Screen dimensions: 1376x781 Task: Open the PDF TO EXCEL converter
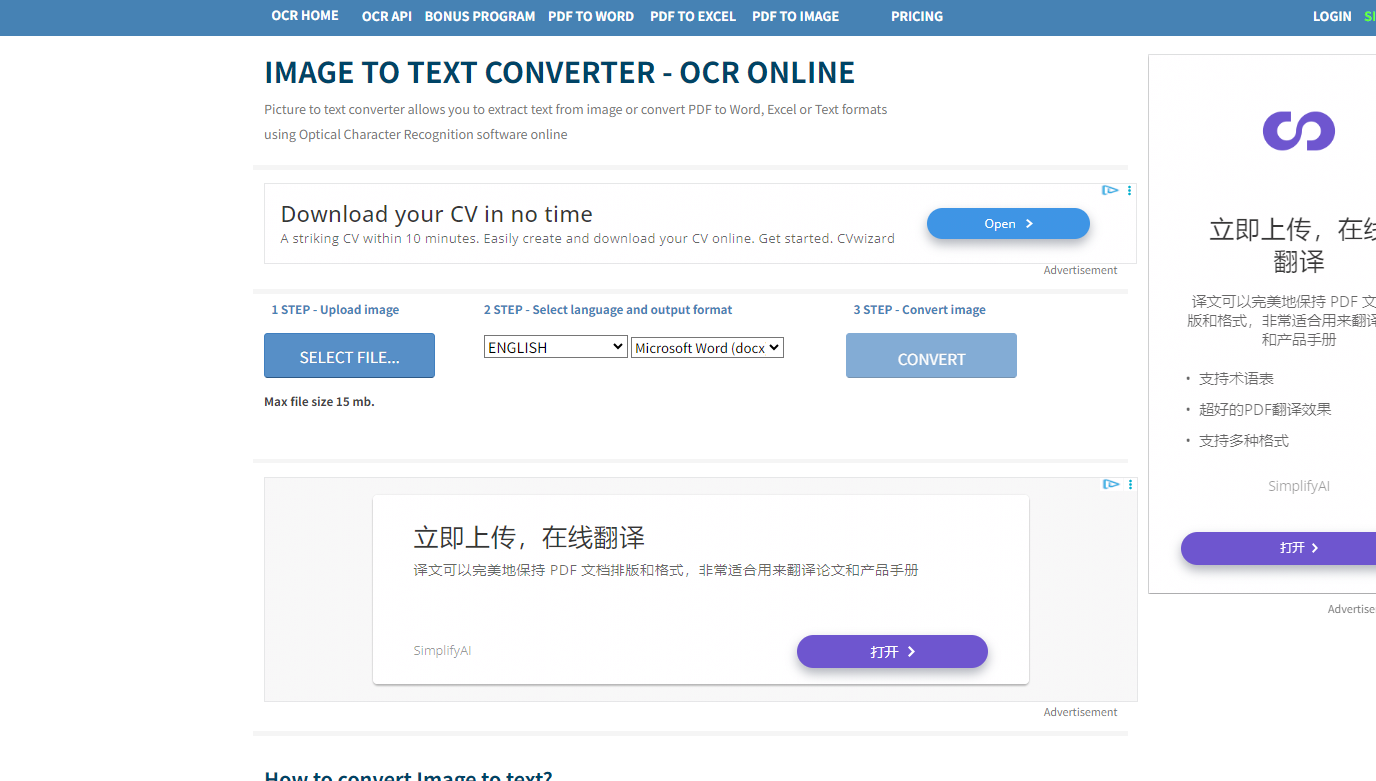click(693, 17)
